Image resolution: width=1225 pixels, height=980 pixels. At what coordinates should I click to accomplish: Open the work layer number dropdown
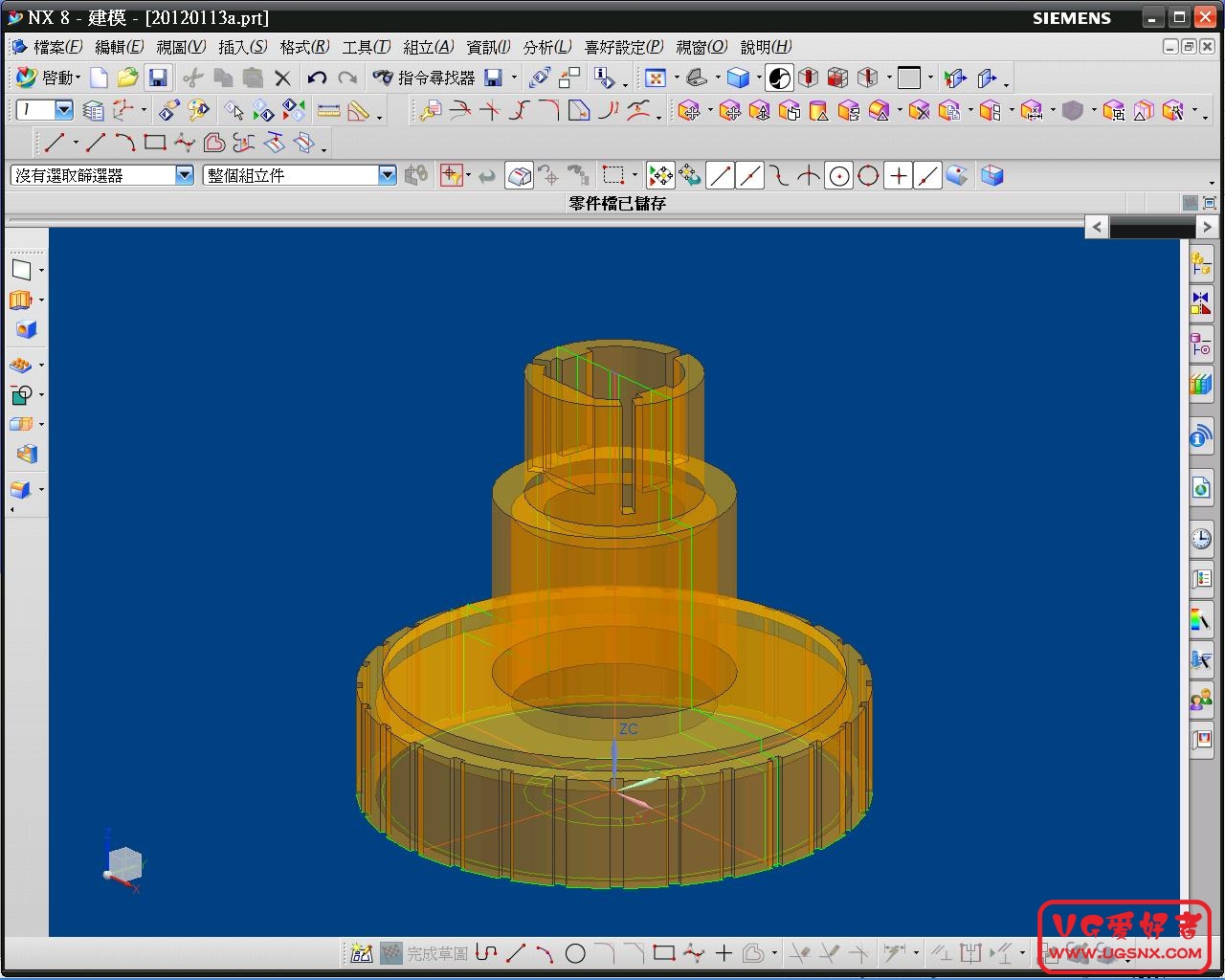pyautogui.click(x=64, y=110)
